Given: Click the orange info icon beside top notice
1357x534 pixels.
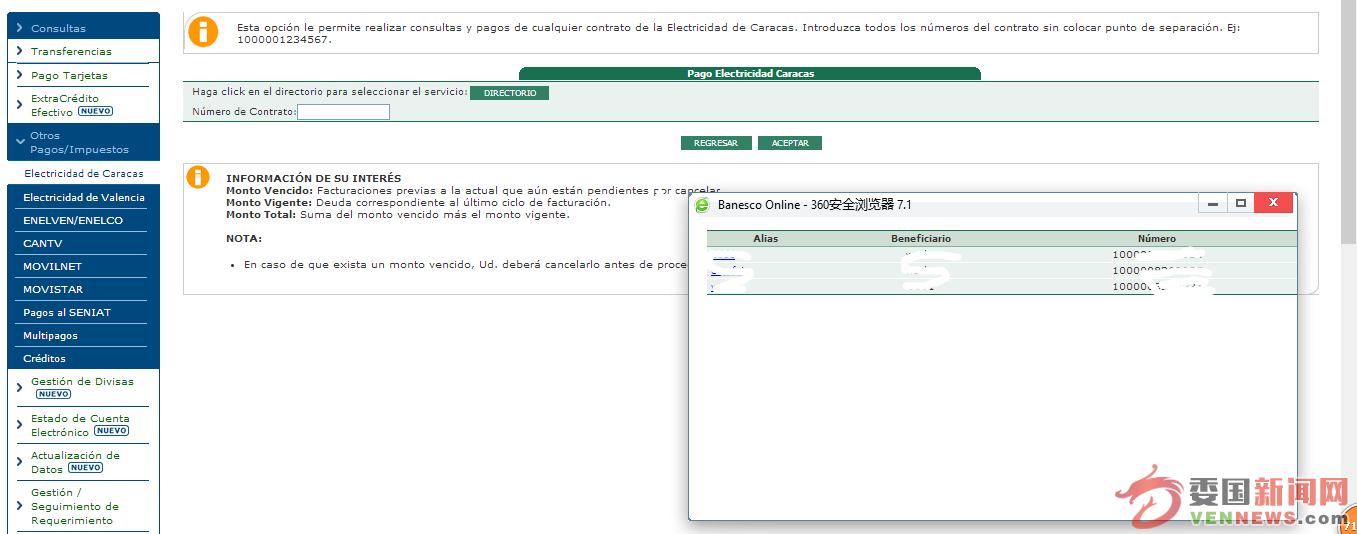Looking at the screenshot, I should click(203, 32).
